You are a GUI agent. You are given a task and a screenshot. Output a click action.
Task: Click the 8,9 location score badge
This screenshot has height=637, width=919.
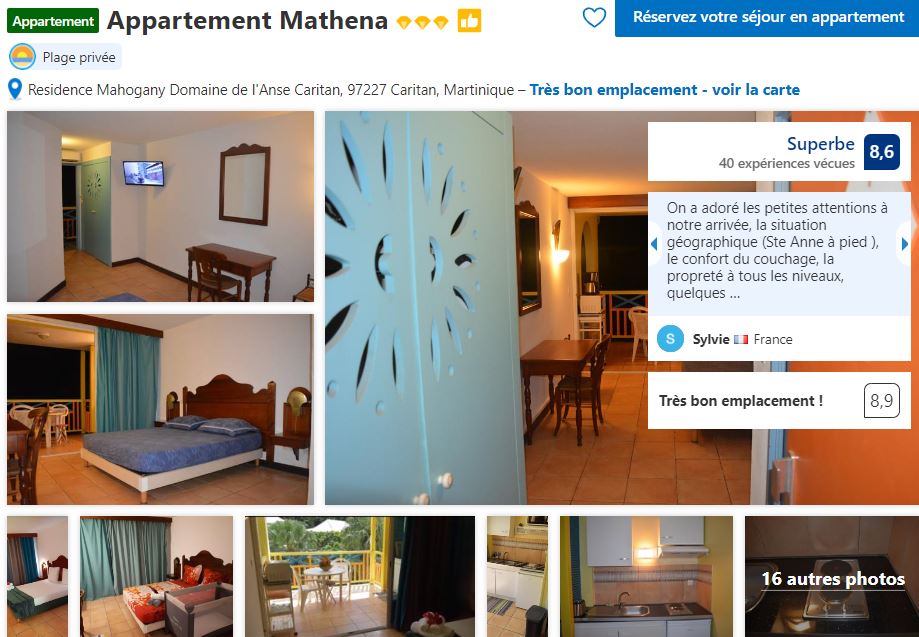click(x=881, y=400)
